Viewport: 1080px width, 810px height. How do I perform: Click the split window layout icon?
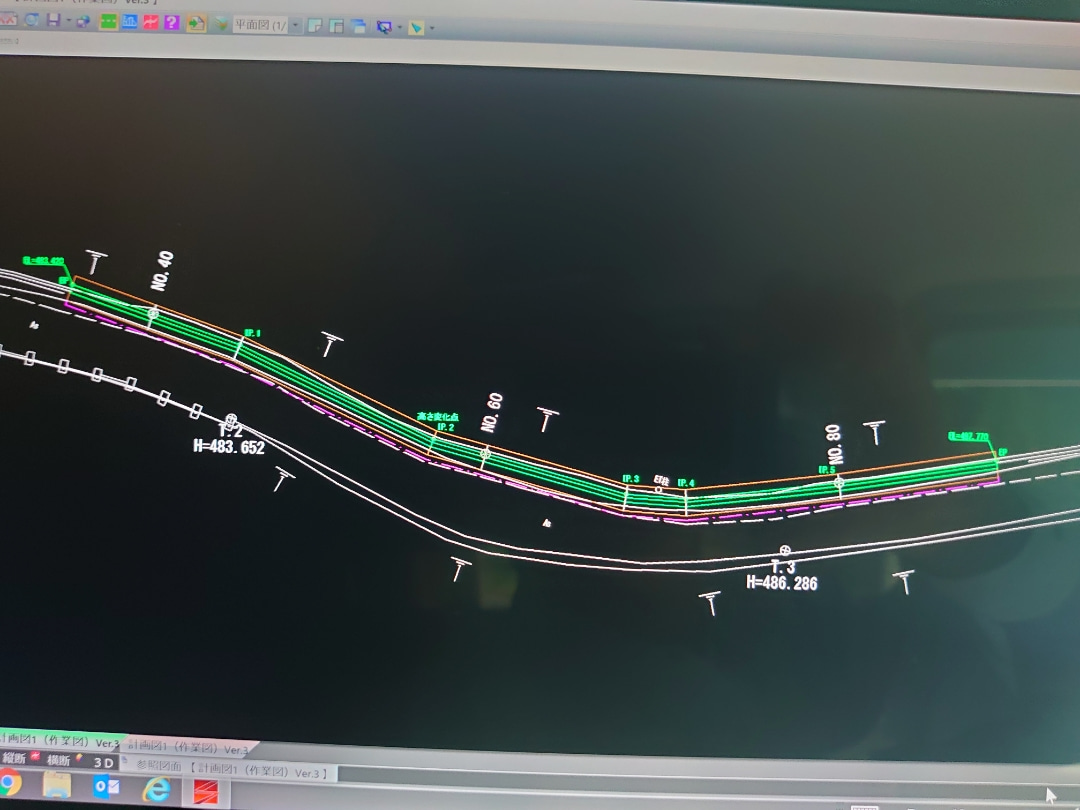pos(337,27)
